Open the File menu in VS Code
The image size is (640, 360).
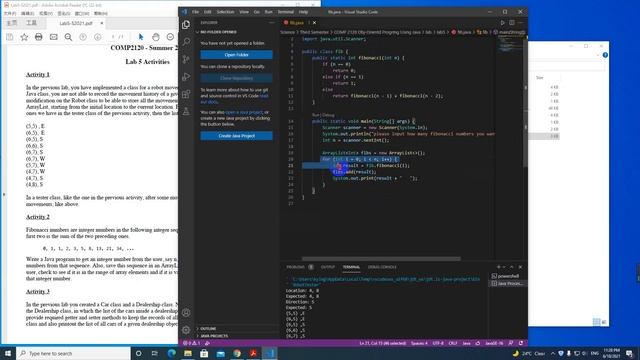196,12
